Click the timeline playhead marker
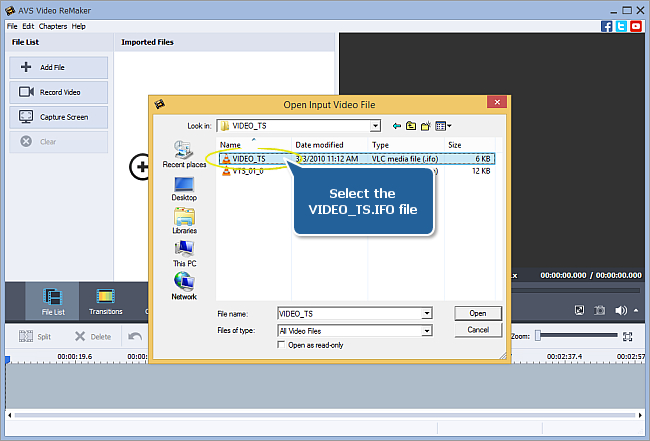The height and width of the screenshot is (441, 650). point(7,359)
